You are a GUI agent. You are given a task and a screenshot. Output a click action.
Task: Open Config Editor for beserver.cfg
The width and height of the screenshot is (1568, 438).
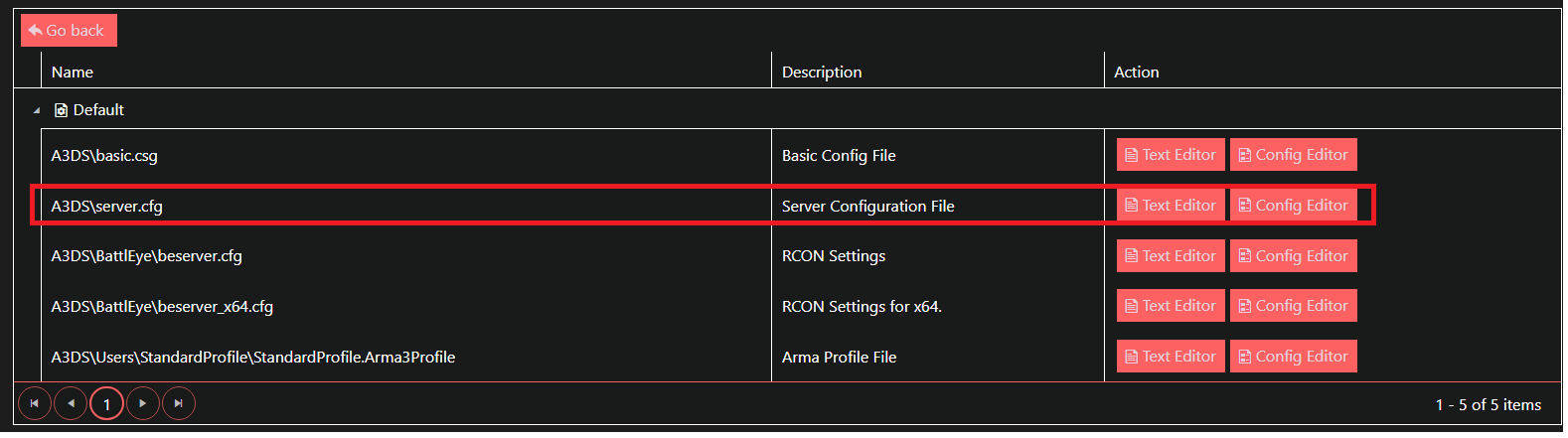point(1293,256)
